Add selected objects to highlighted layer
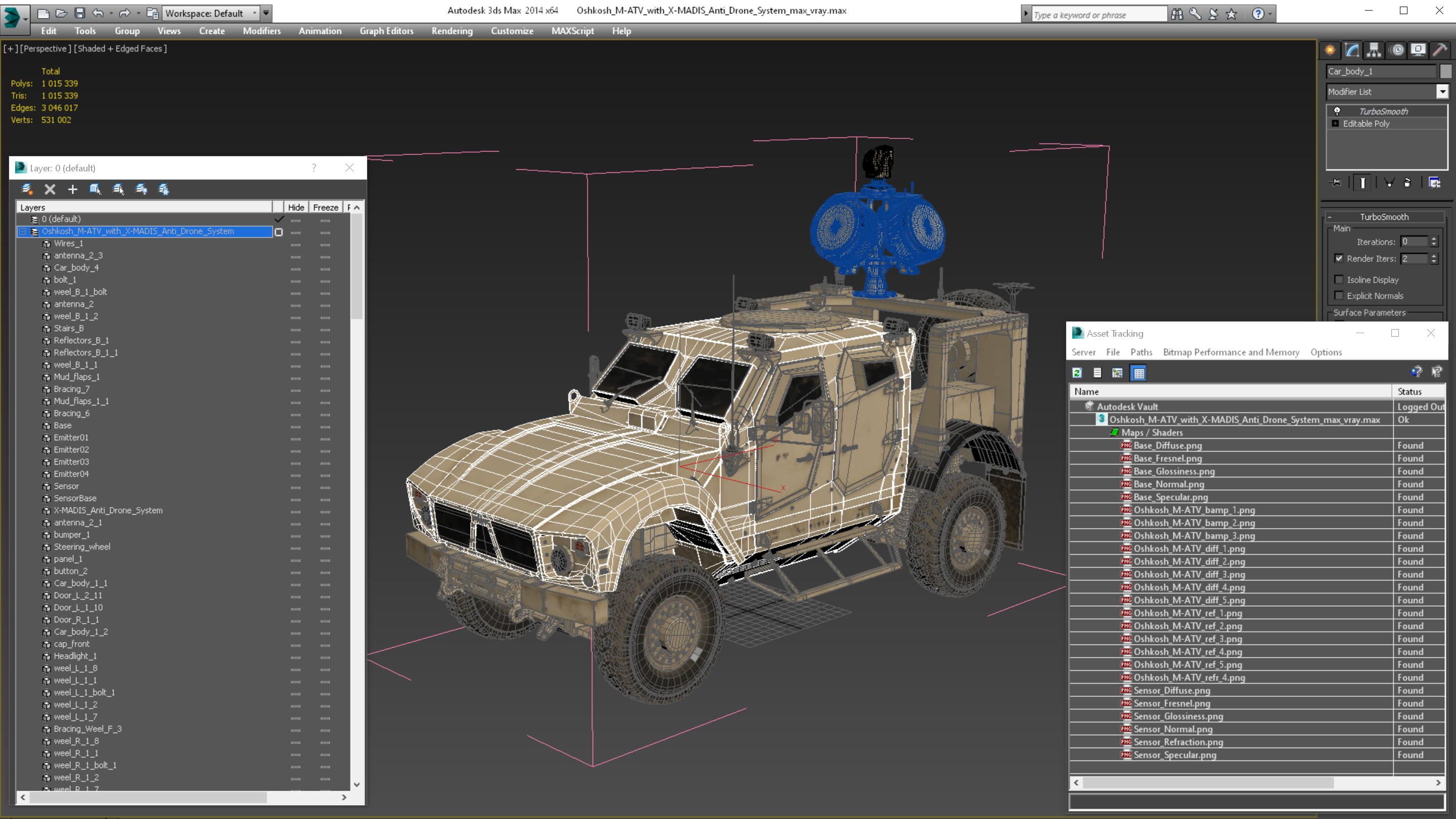This screenshot has height=819, width=1456. click(72, 190)
